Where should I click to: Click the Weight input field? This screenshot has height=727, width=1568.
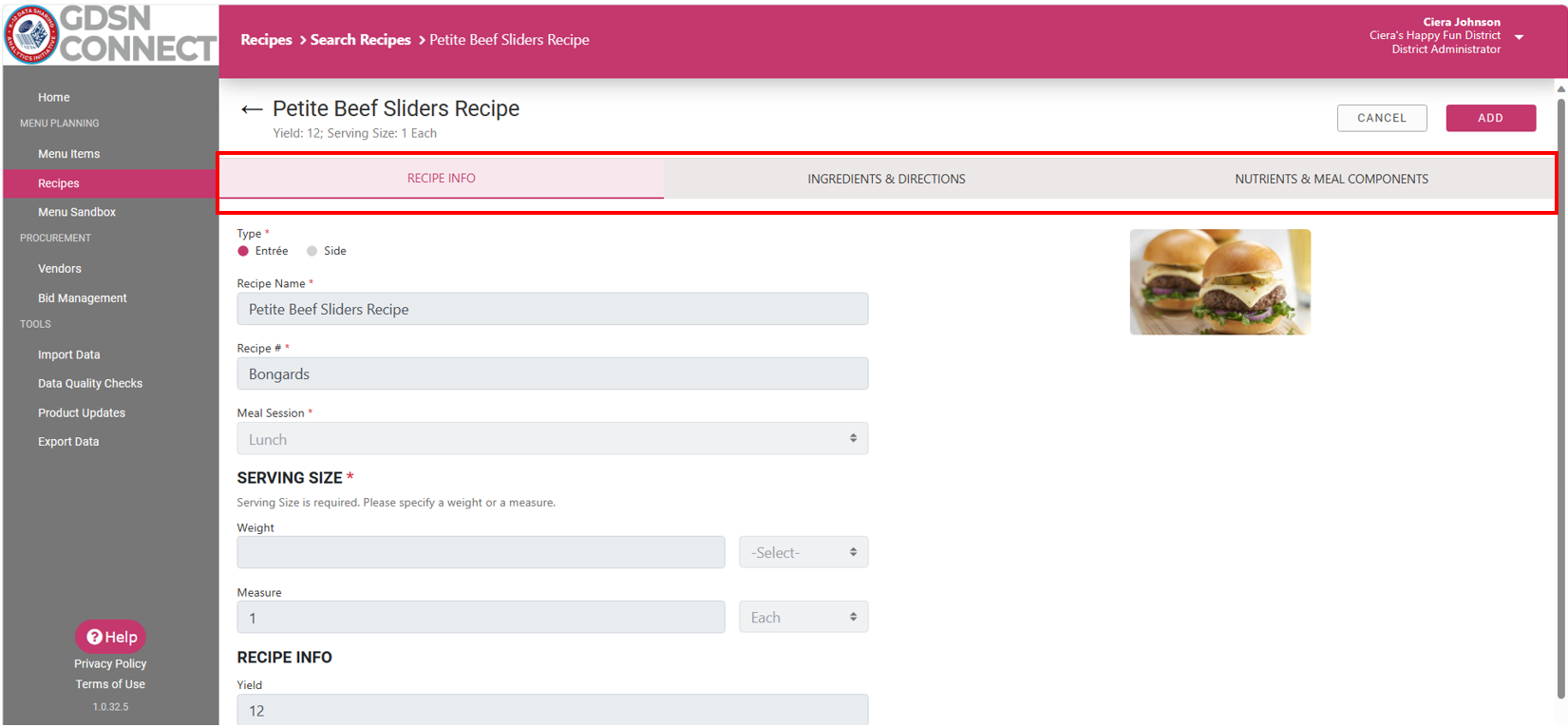[481, 552]
